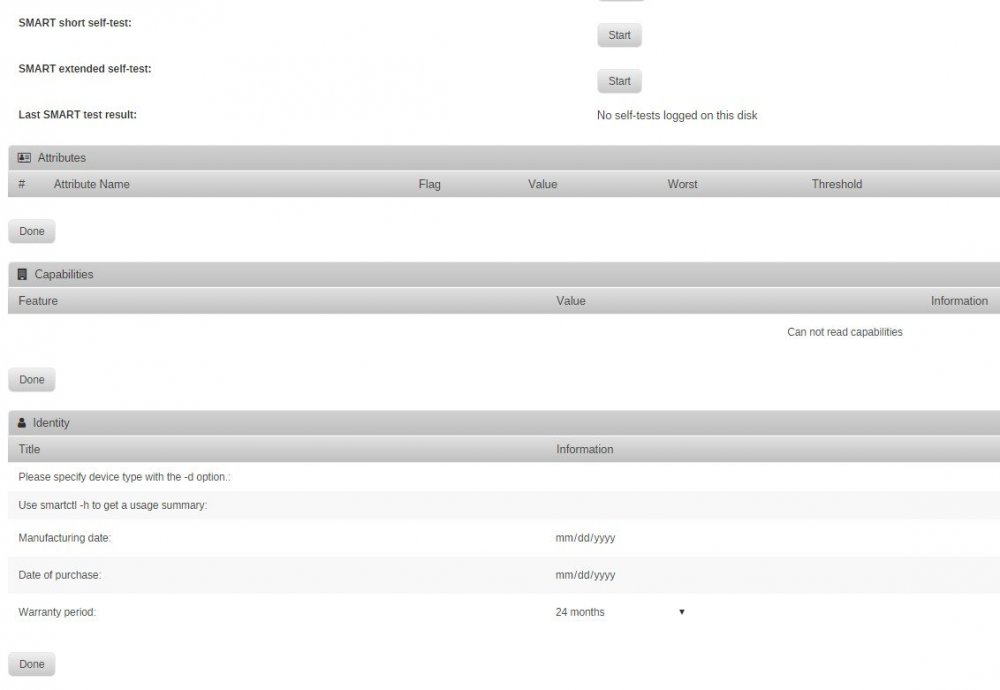Screen dimensions: 1000x690
Task: Collapse the Capabilities section header
Action: click(x=504, y=274)
